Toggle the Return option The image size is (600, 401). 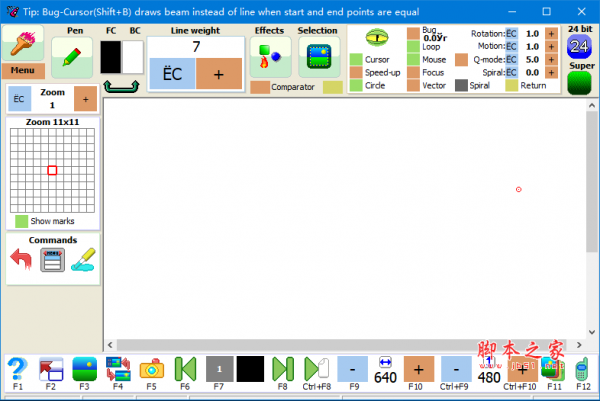pyautogui.click(x=512, y=85)
